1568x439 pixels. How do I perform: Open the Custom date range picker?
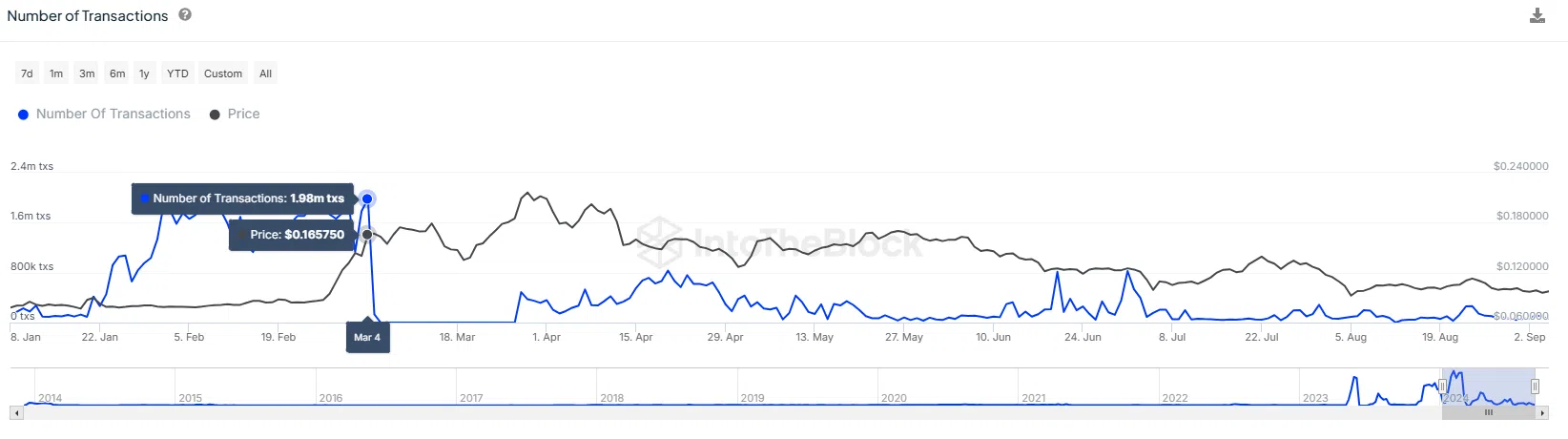pos(223,73)
